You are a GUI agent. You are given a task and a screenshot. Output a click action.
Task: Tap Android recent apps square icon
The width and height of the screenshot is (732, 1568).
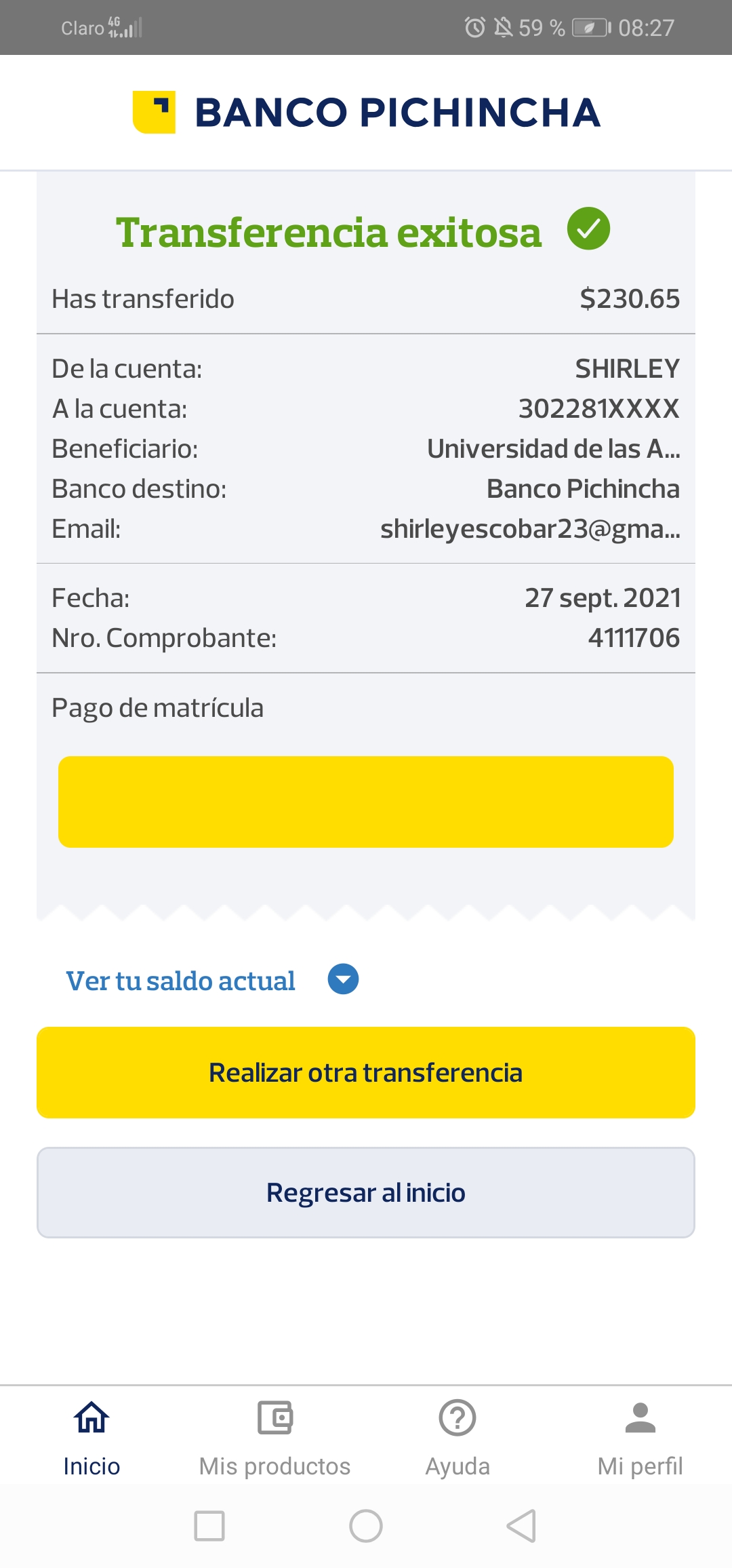[x=209, y=1526]
